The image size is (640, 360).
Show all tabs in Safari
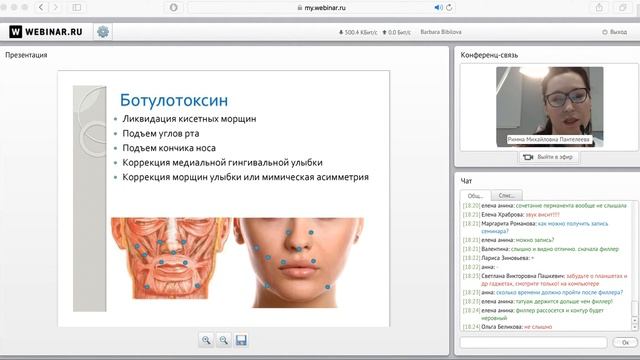622,7
